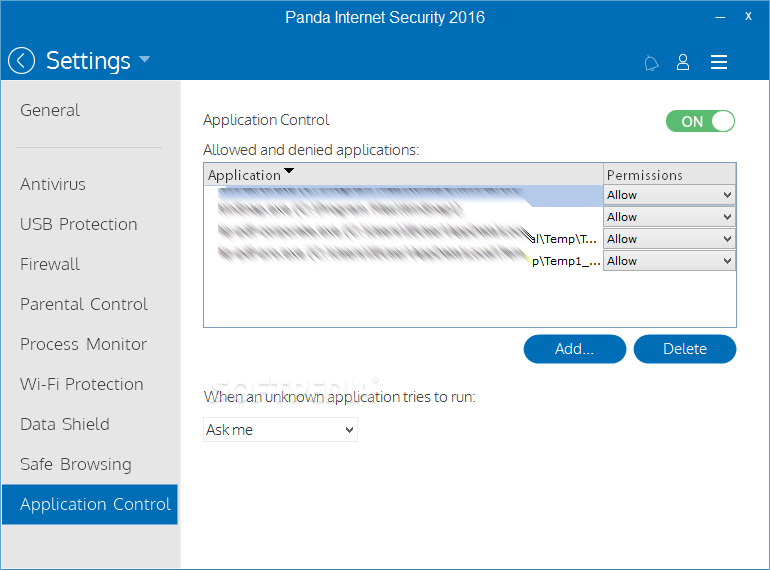Close the Panda Internet Security window

(748, 16)
